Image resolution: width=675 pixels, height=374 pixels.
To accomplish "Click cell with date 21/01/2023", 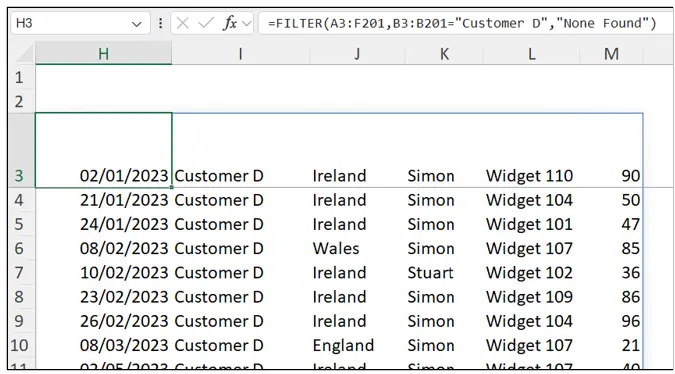I will tap(103, 200).
